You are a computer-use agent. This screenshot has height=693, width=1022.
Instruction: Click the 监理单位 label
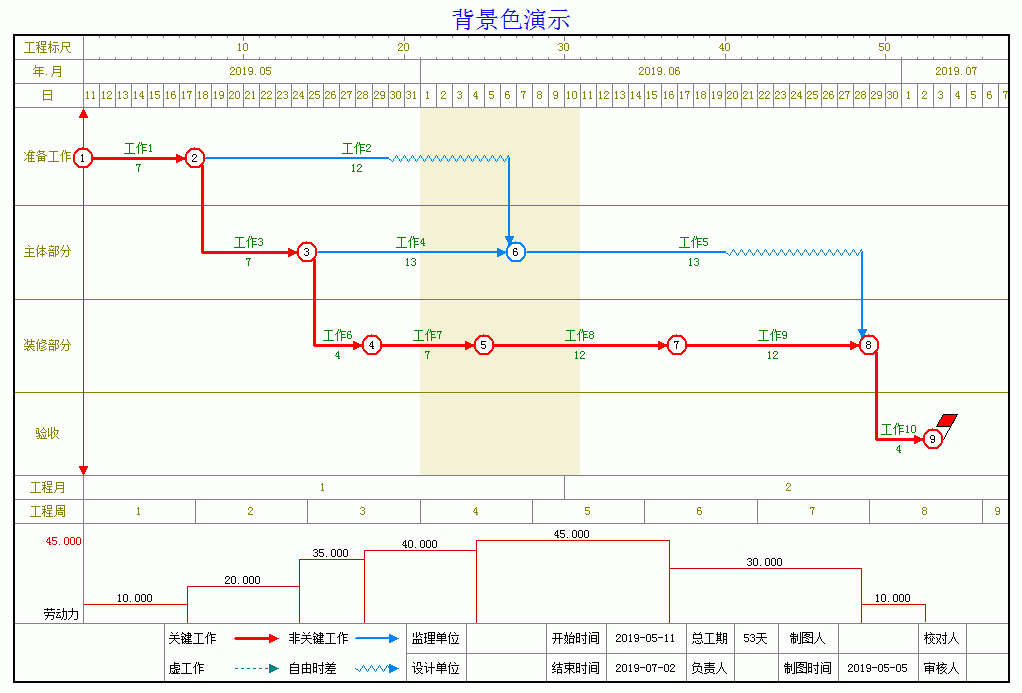tap(435, 638)
